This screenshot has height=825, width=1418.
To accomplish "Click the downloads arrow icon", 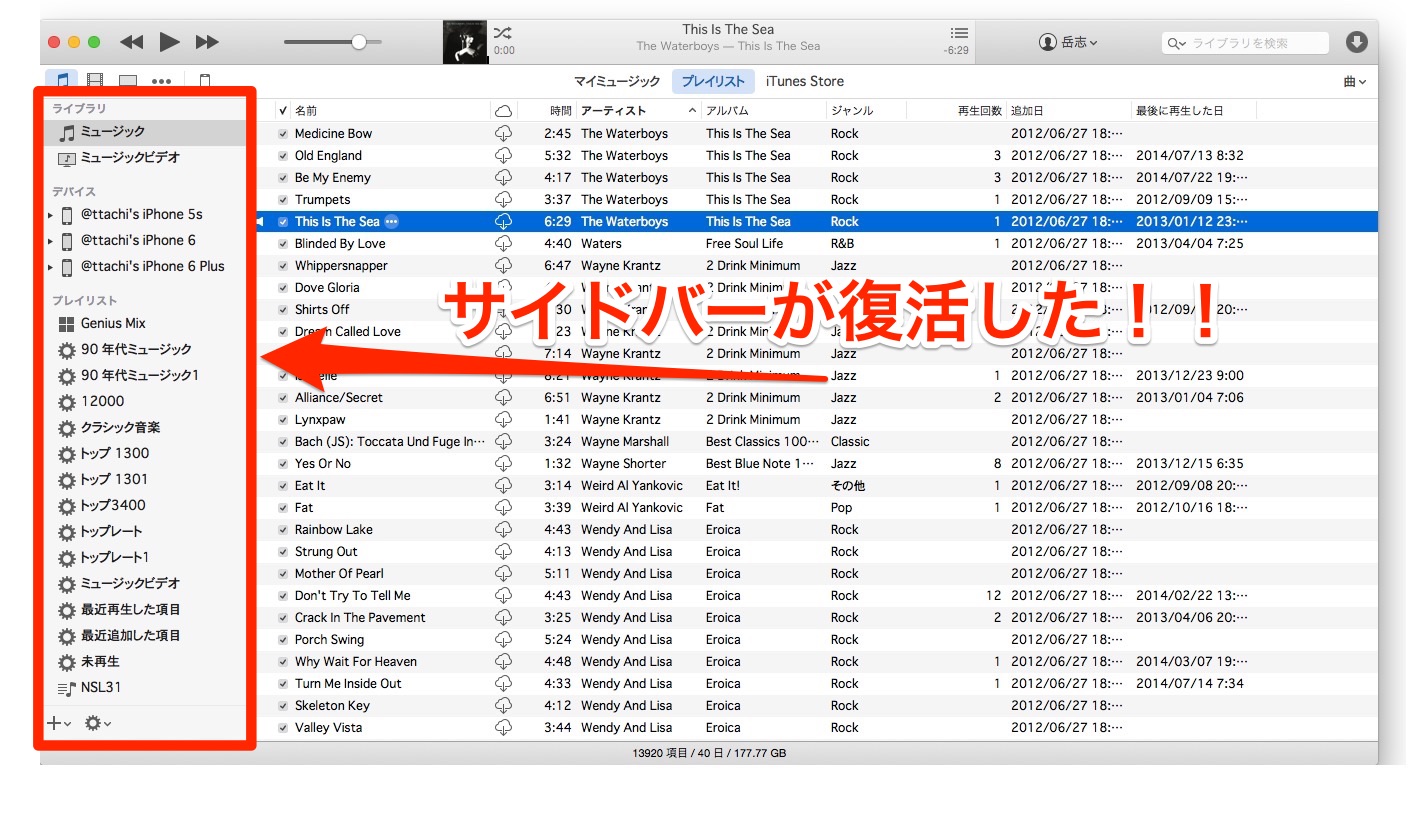I will (x=1356, y=42).
